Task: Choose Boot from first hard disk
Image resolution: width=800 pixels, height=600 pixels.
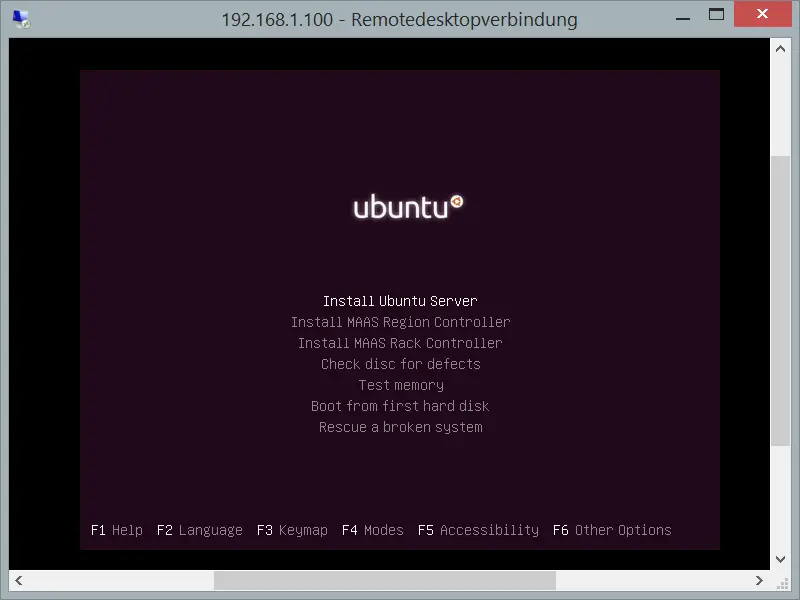Action: [400, 406]
